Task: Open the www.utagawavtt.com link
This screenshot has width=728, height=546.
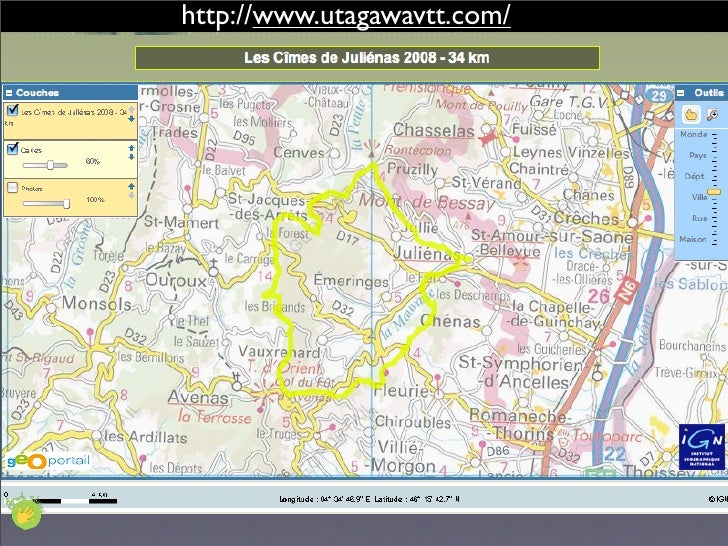Action: click(381, 16)
